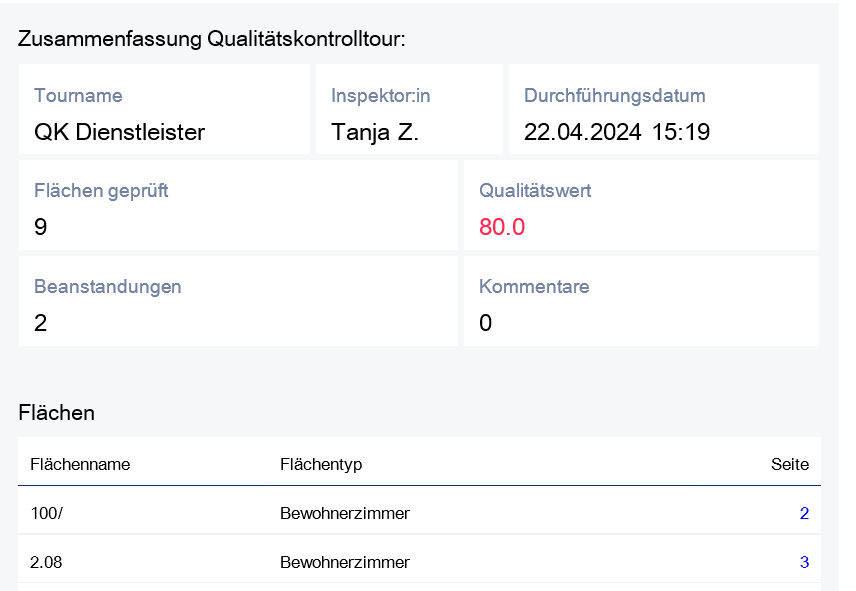Viewport: 856px width, 591px height.
Task: Select the Inspektor:in card Tanja Z.
Action: tap(409, 110)
